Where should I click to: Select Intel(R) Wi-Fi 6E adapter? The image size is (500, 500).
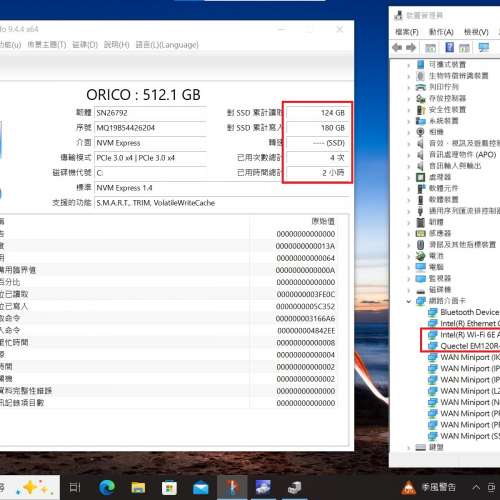coord(470,335)
